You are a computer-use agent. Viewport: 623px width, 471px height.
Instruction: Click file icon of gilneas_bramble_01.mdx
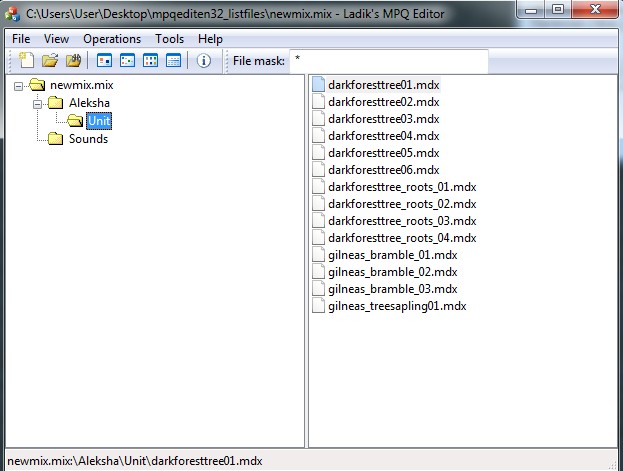(318, 255)
